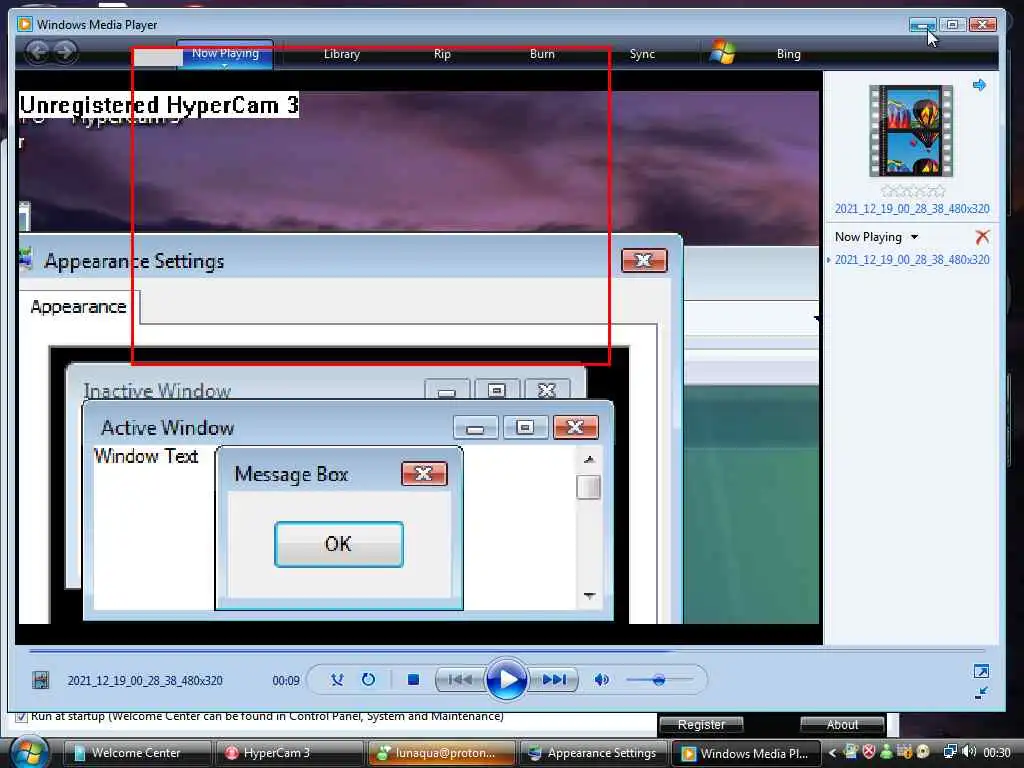Skip to the previous track
This screenshot has height=768, width=1024.
(460, 680)
